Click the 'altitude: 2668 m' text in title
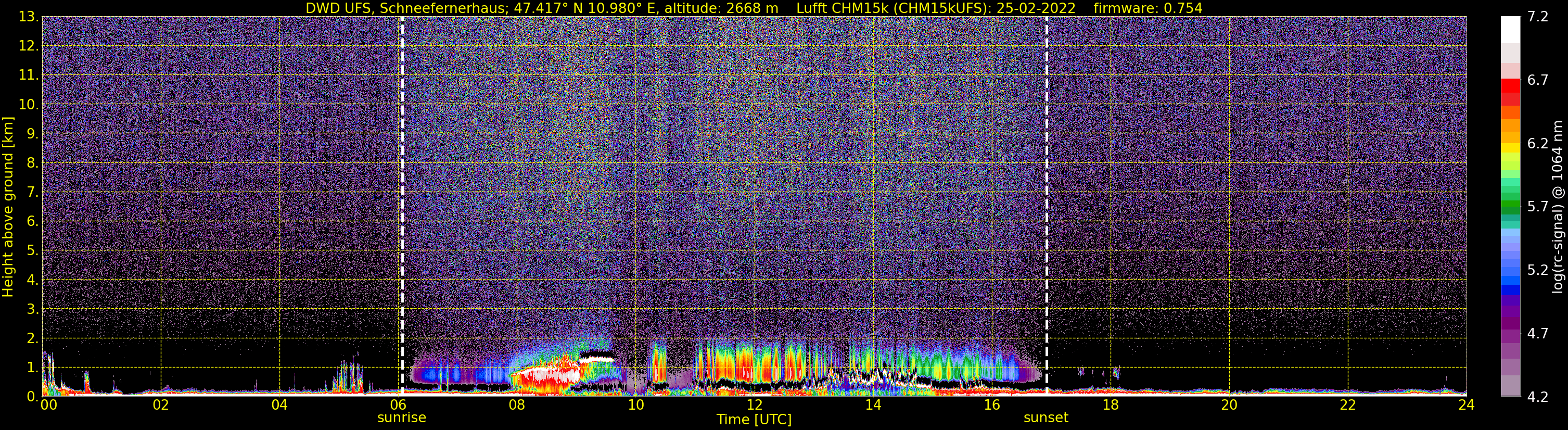 721,8
